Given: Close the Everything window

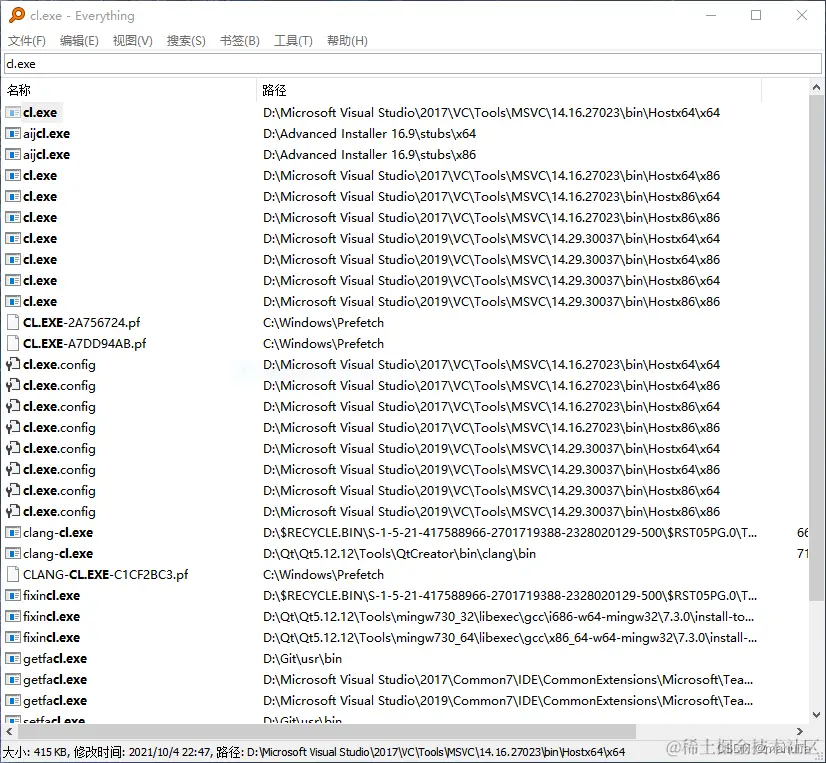Looking at the screenshot, I should click(802, 15).
